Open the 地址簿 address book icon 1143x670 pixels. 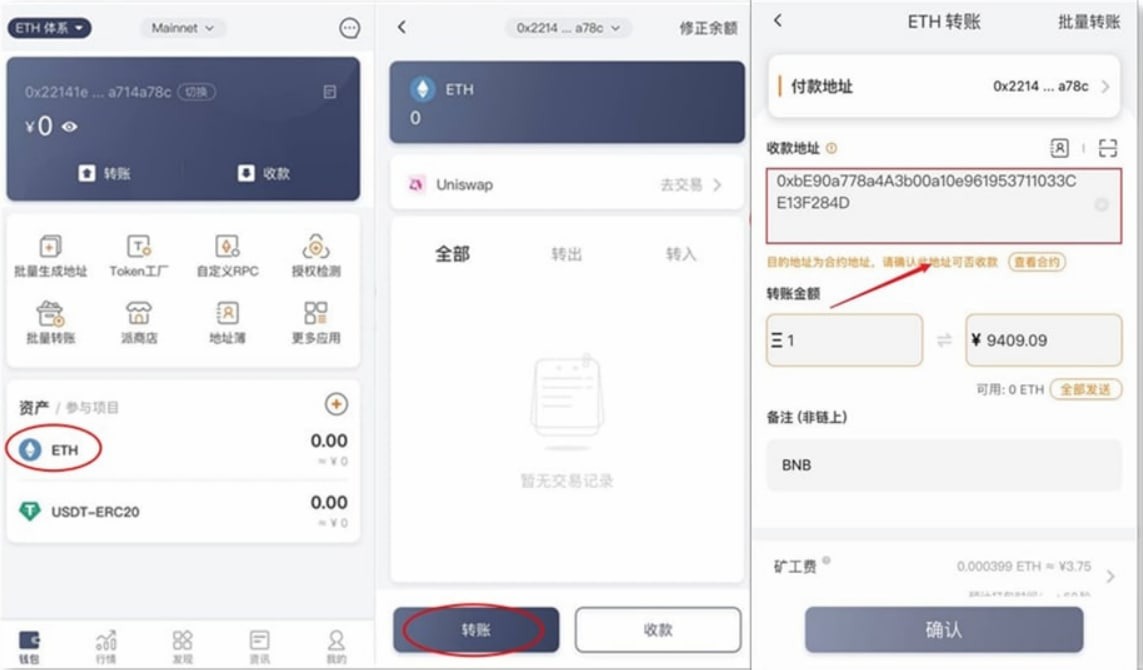click(227, 322)
